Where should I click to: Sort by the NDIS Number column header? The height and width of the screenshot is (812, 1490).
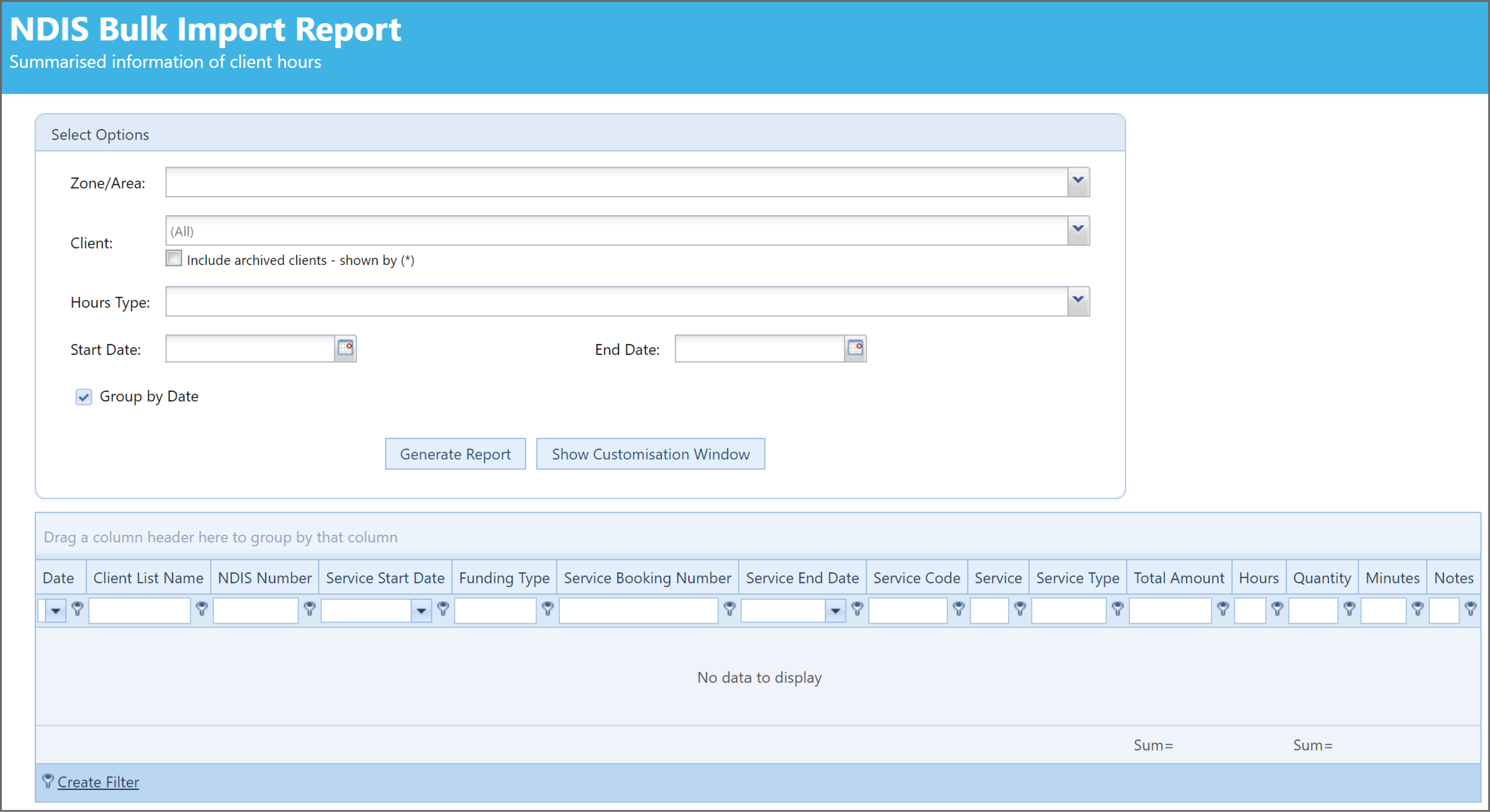pyautogui.click(x=264, y=577)
